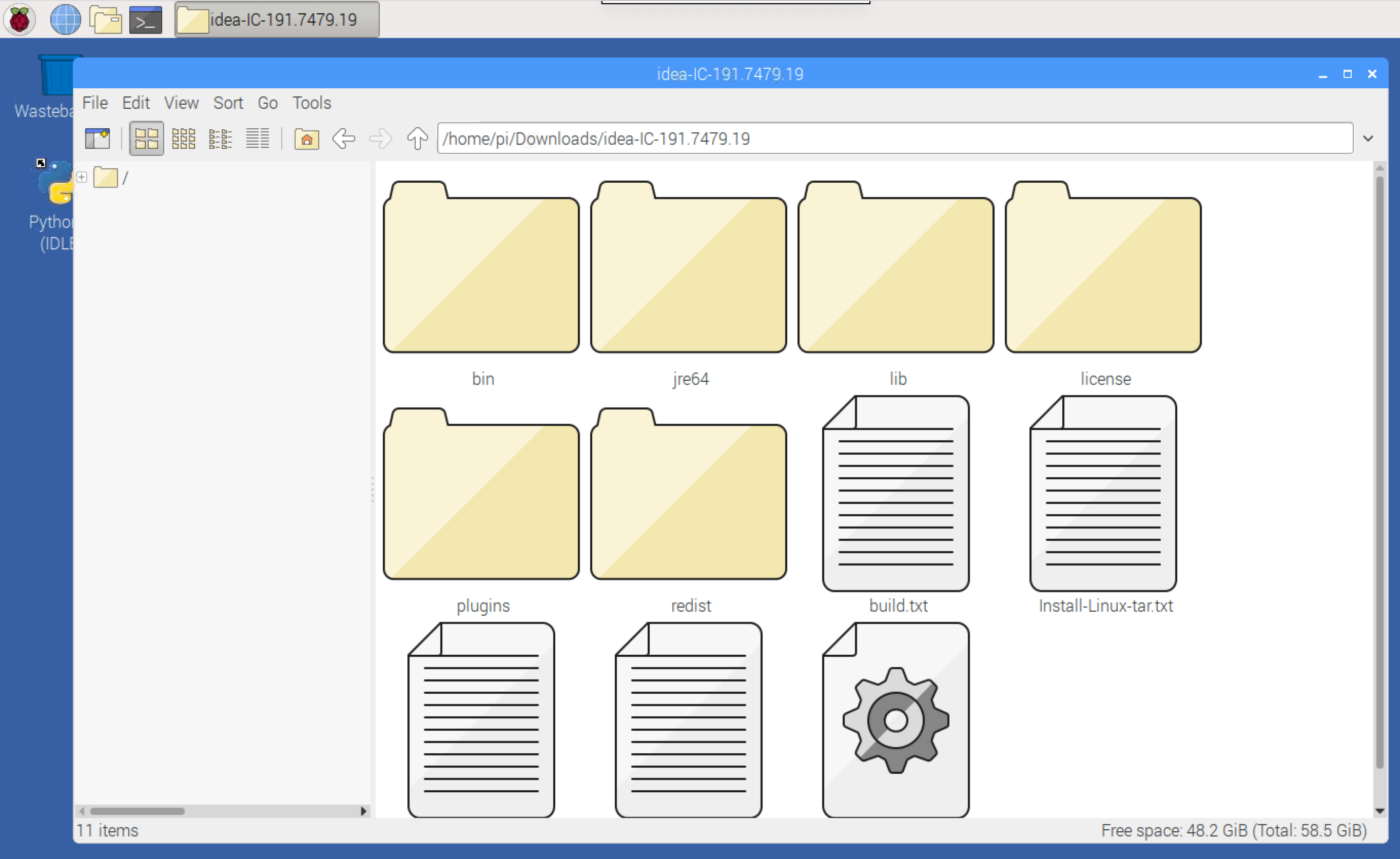Click the idea-IC-191.7479.19 taskbar window button

coord(277,19)
